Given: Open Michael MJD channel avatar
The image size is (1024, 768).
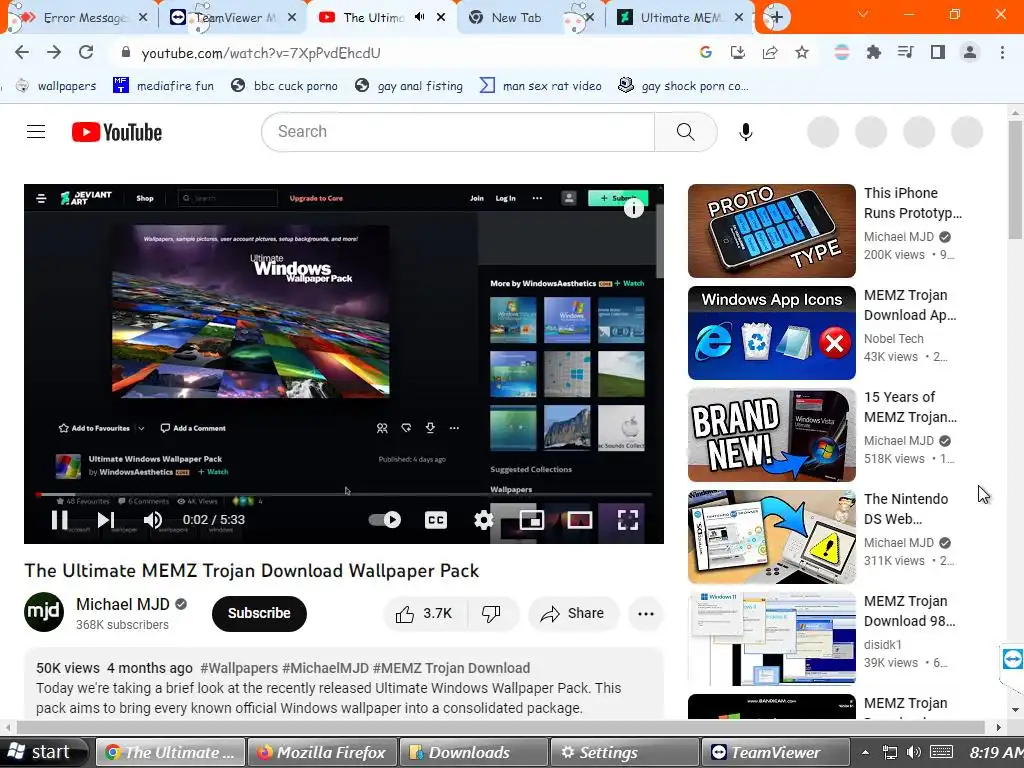Looking at the screenshot, I should [x=44, y=612].
